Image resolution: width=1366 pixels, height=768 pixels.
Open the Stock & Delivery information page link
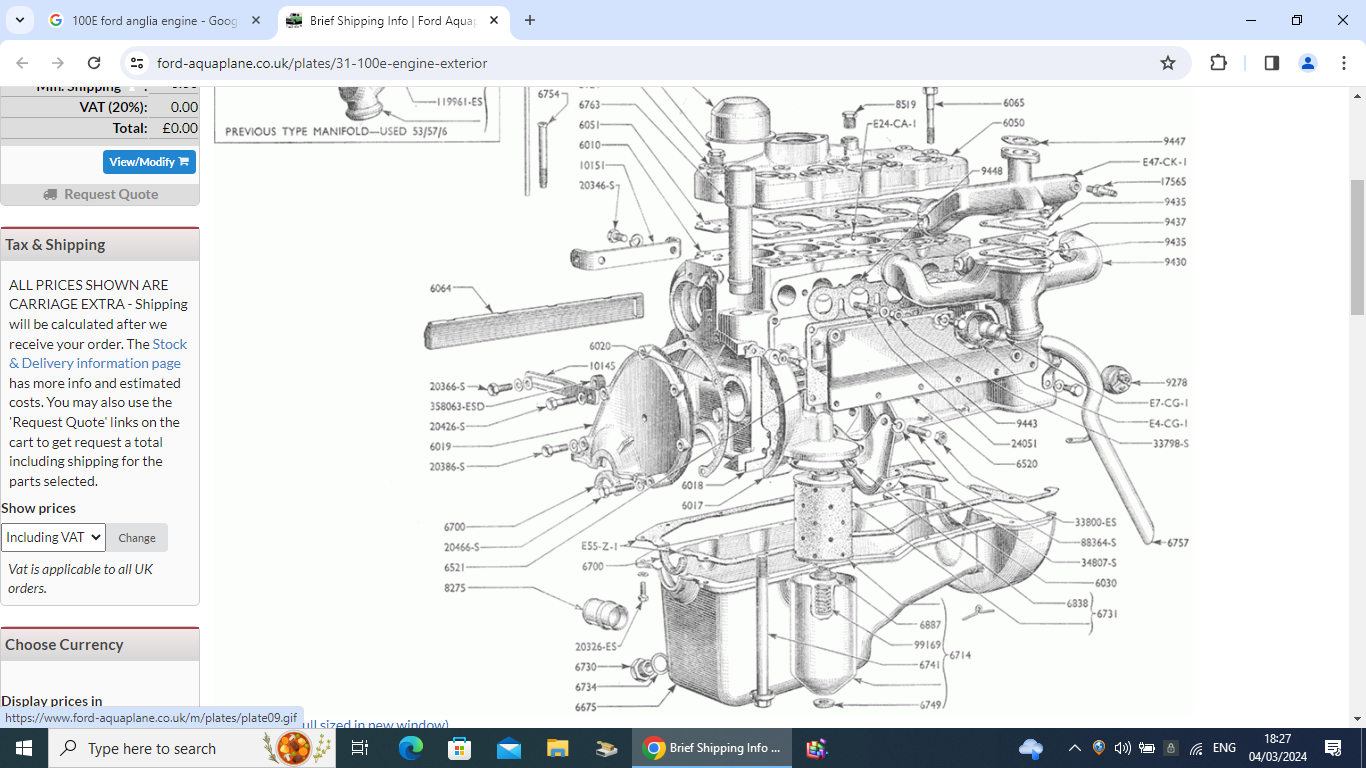point(95,363)
